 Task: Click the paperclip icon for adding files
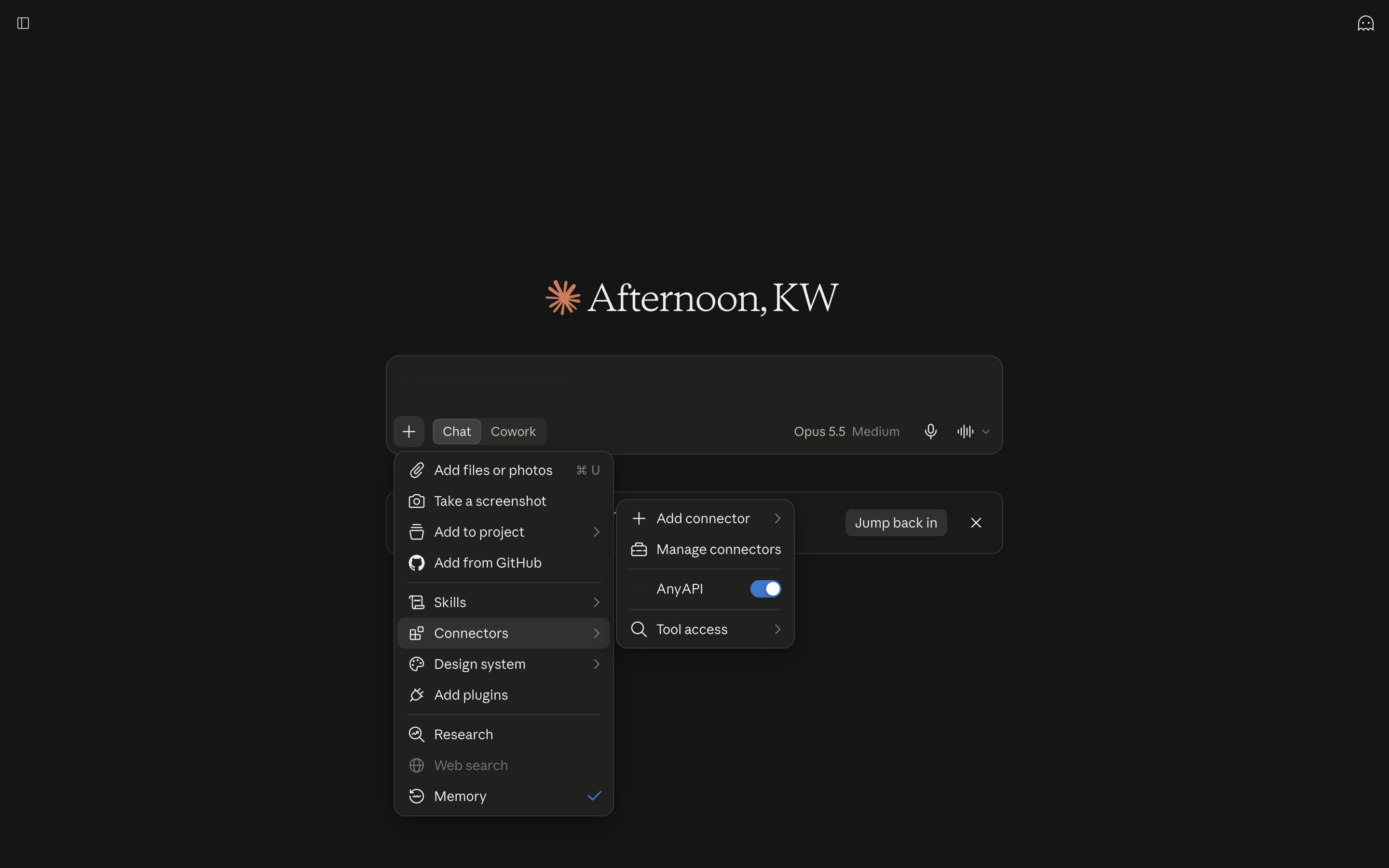pyautogui.click(x=417, y=470)
